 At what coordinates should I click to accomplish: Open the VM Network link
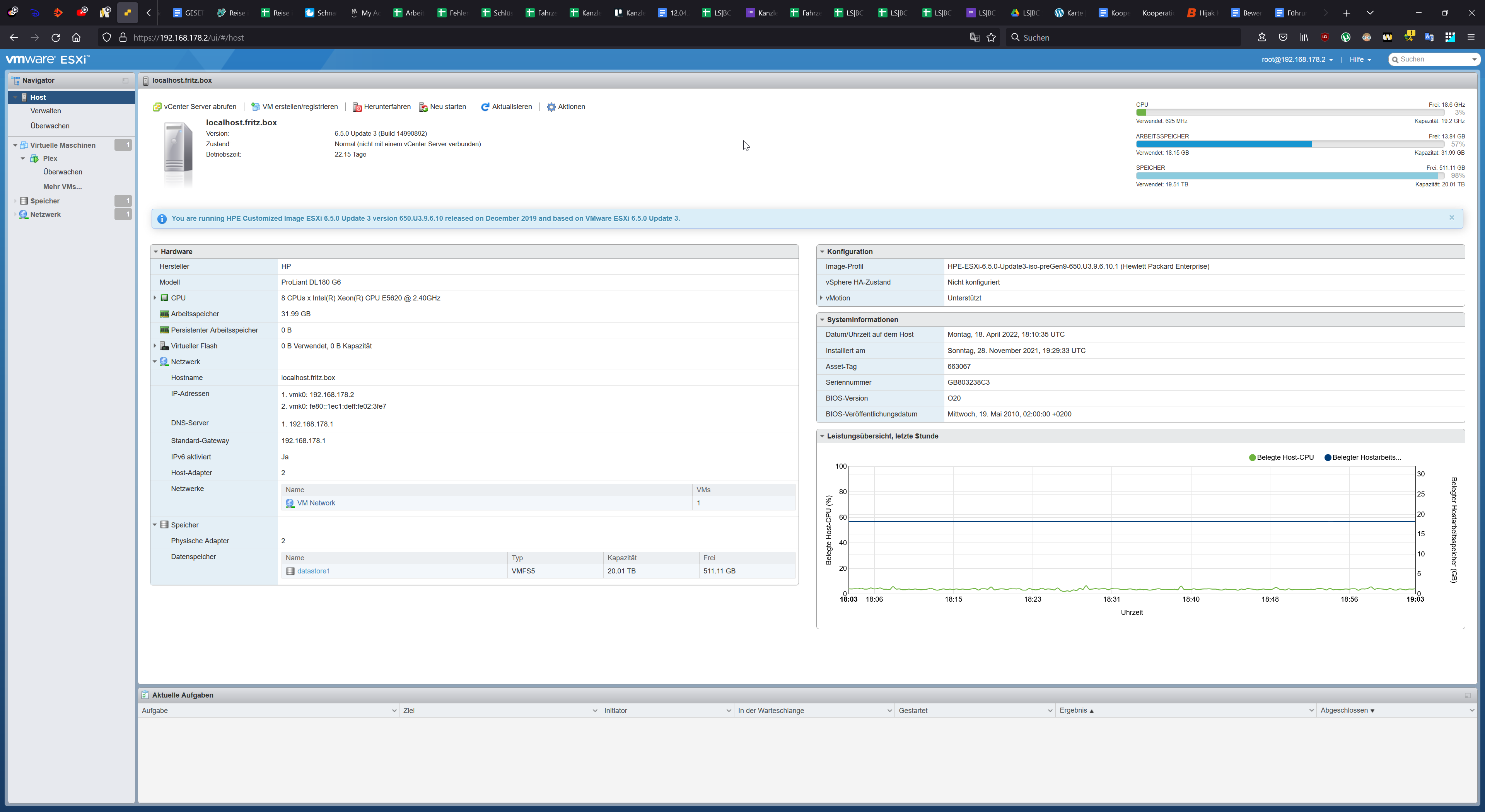316,503
